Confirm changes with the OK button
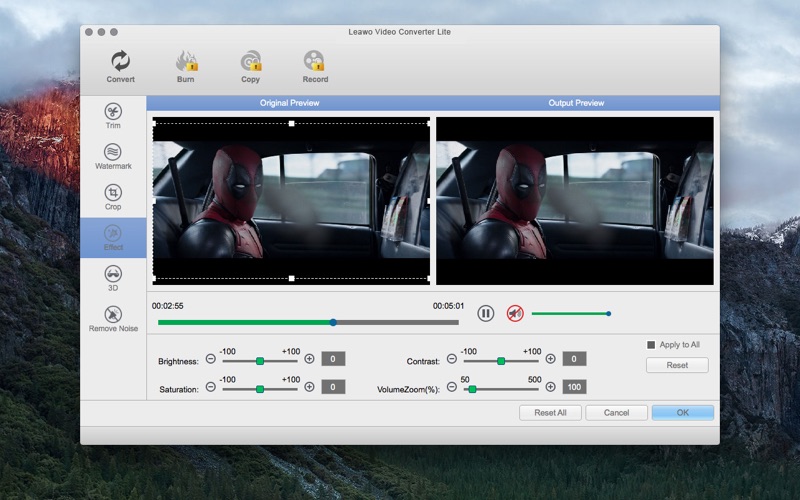Image resolution: width=800 pixels, height=500 pixels. [683, 413]
